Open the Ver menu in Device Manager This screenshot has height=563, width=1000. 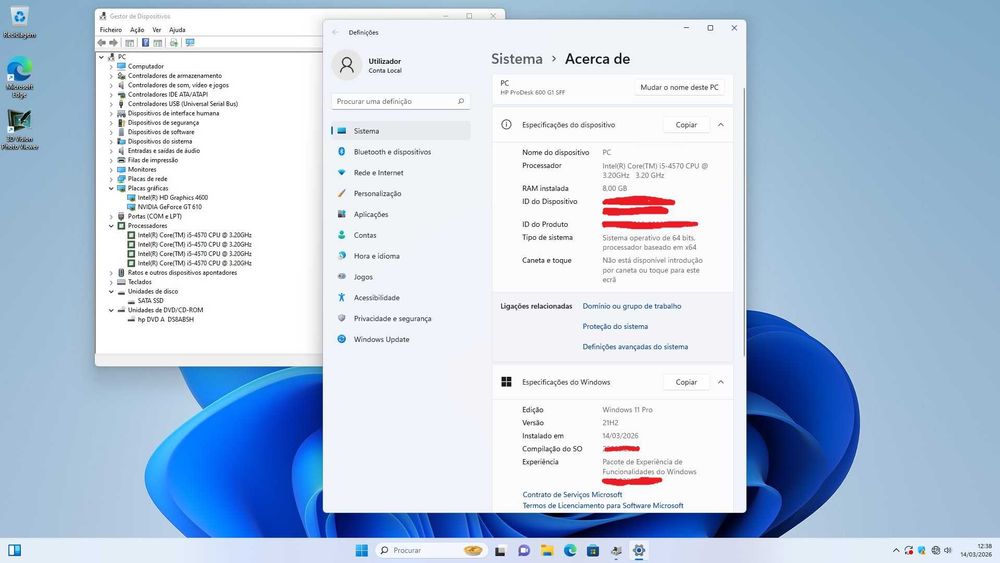156,29
